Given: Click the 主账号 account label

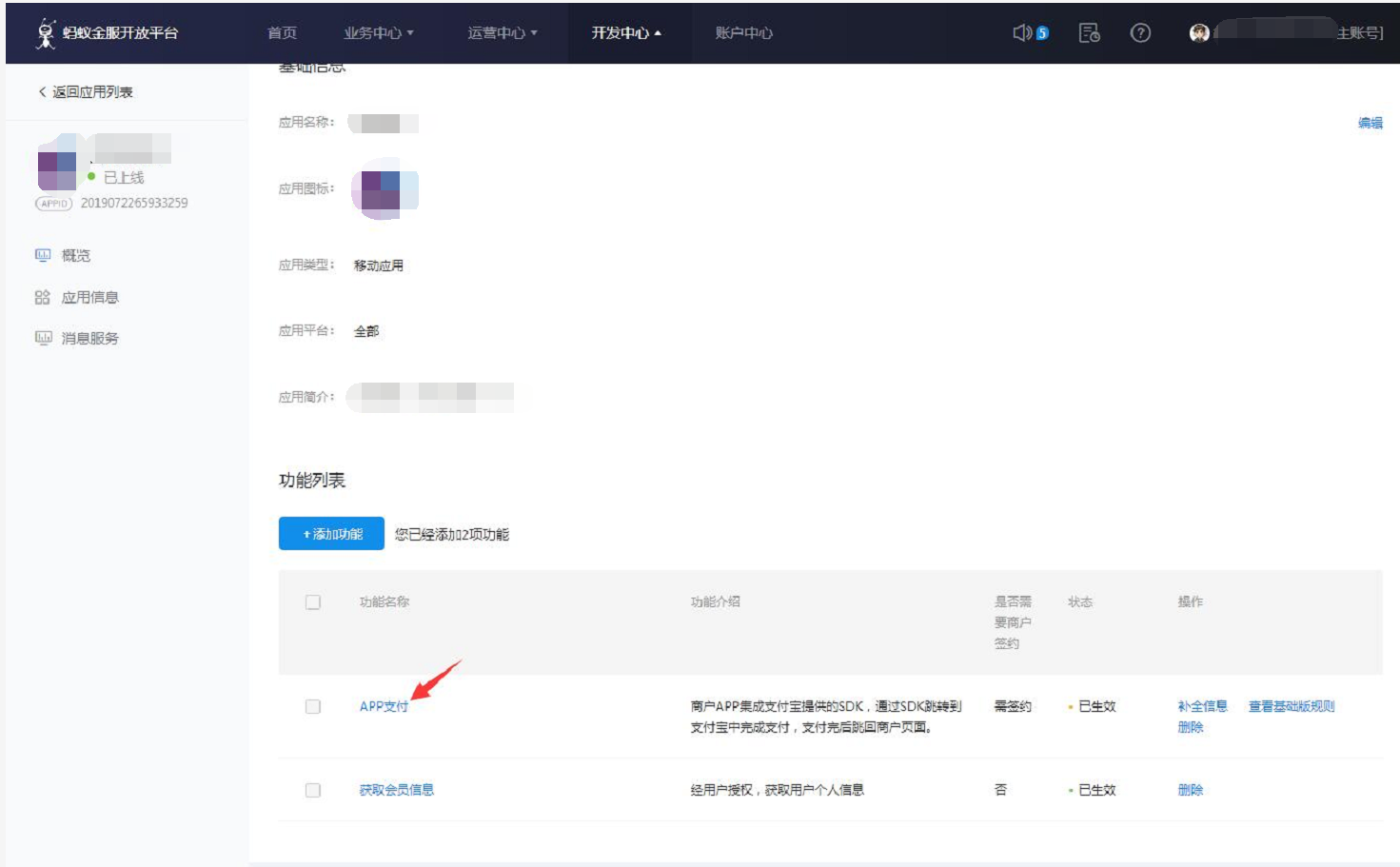Looking at the screenshot, I should pyautogui.click(x=1359, y=33).
